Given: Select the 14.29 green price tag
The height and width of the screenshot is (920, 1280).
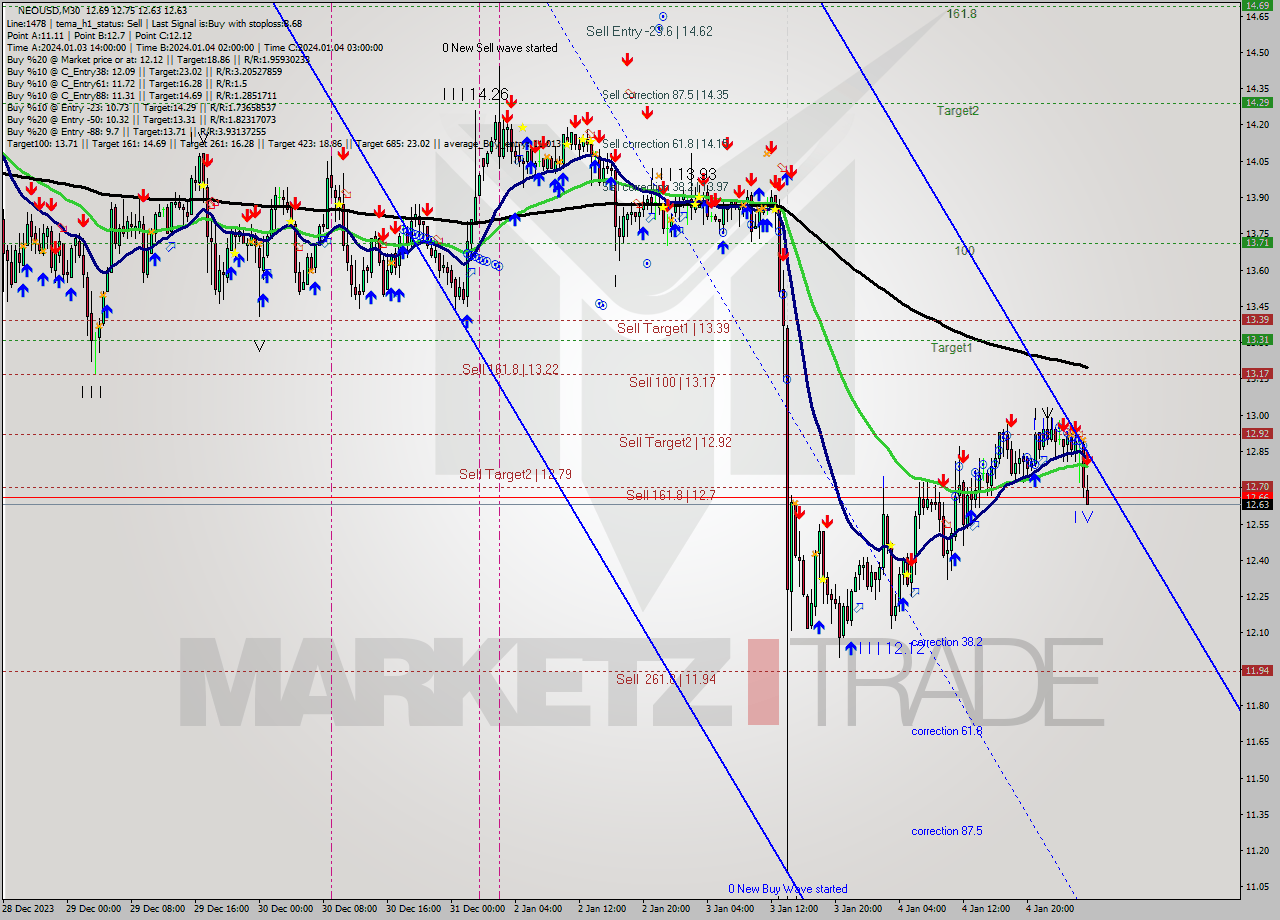Looking at the screenshot, I should (x=1257, y=102).
